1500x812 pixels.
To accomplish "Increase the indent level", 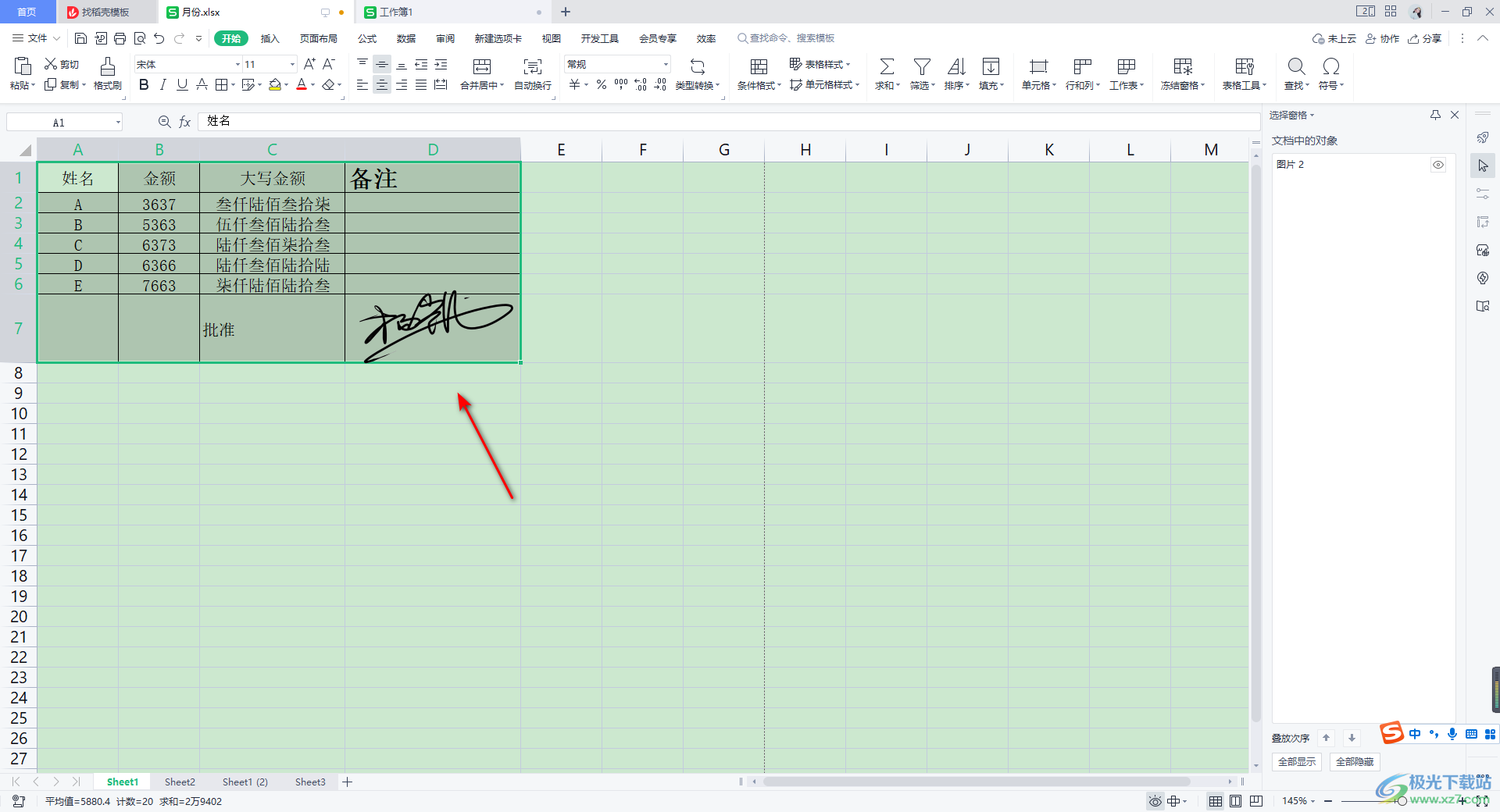I will (x=441, y=64).
